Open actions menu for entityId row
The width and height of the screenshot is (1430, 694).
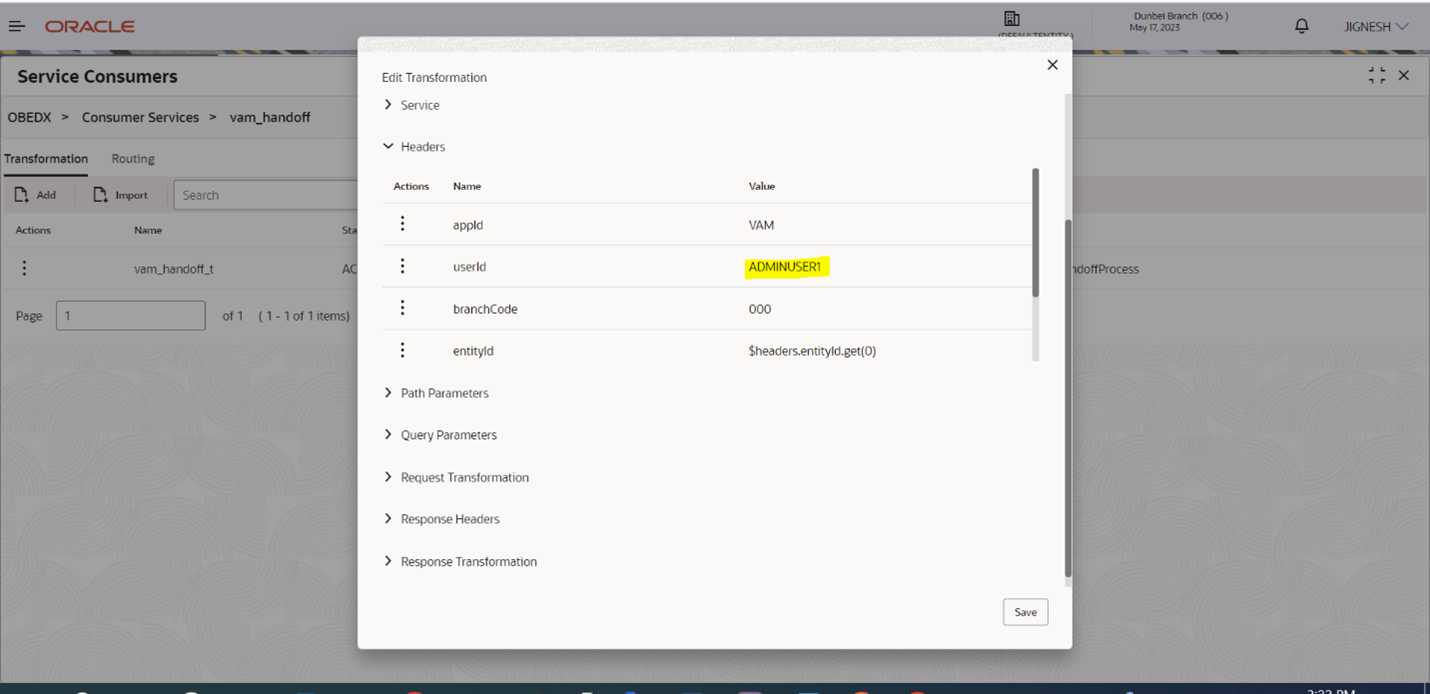[403, 350]
